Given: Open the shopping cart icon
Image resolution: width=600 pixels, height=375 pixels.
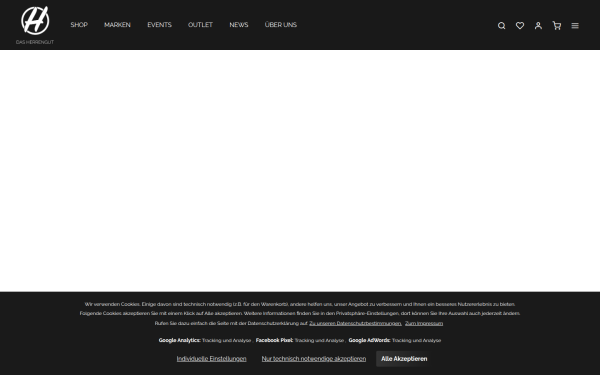Looking at the screenshot, I should click(556, 26).
